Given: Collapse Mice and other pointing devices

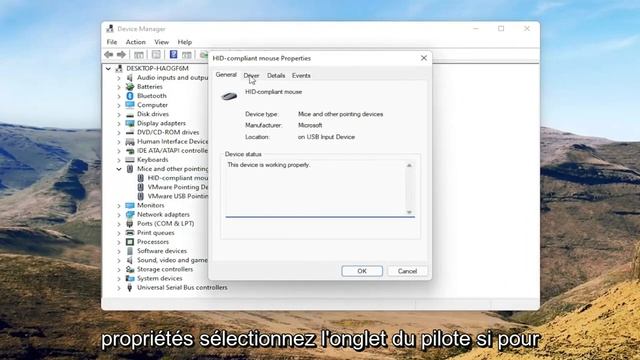Looking at the screenshot, I should click(119, 169).
